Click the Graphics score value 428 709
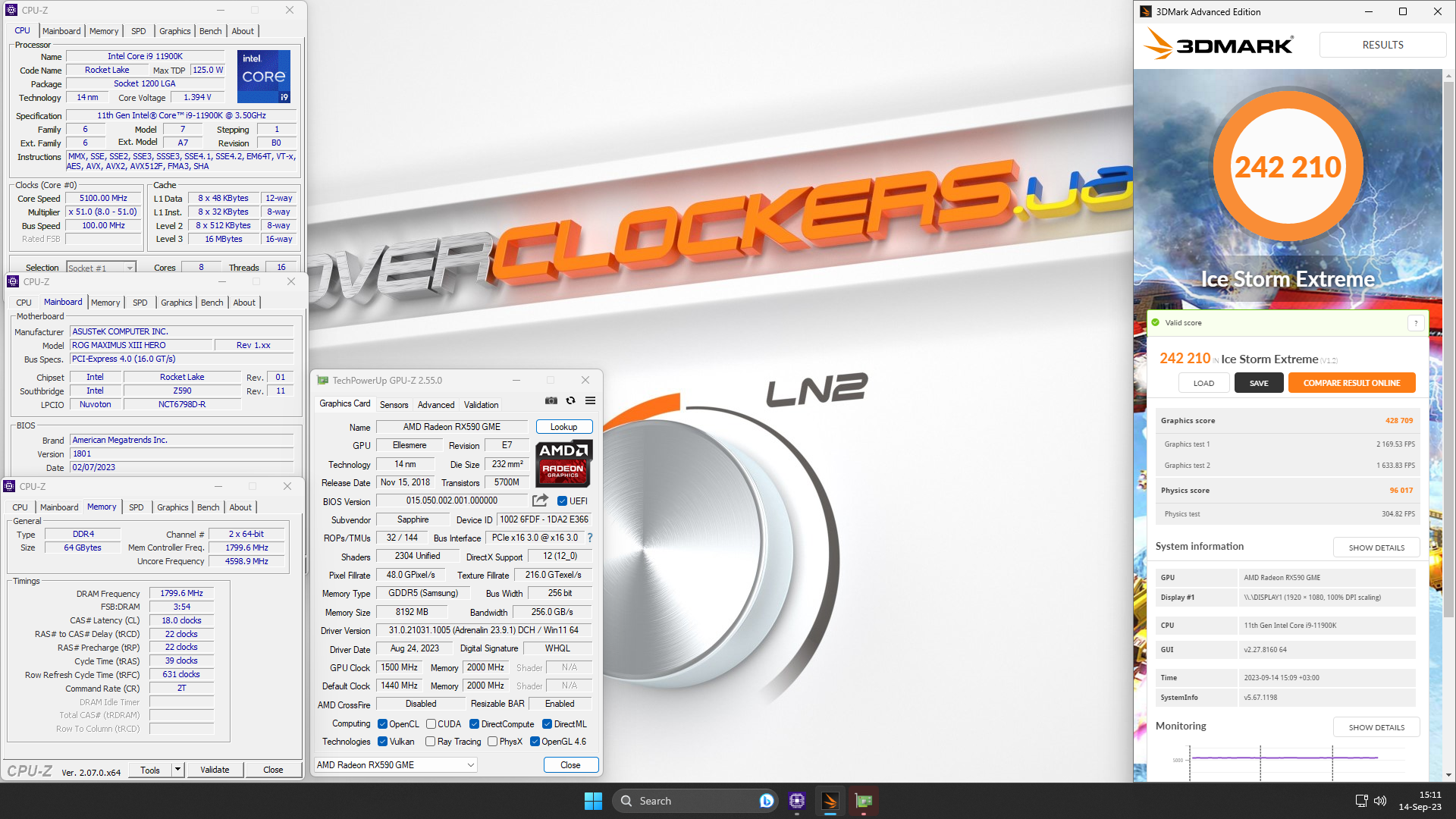Image resolution: width=1456 pixels, height=819 pixels. click(1399, 421)
